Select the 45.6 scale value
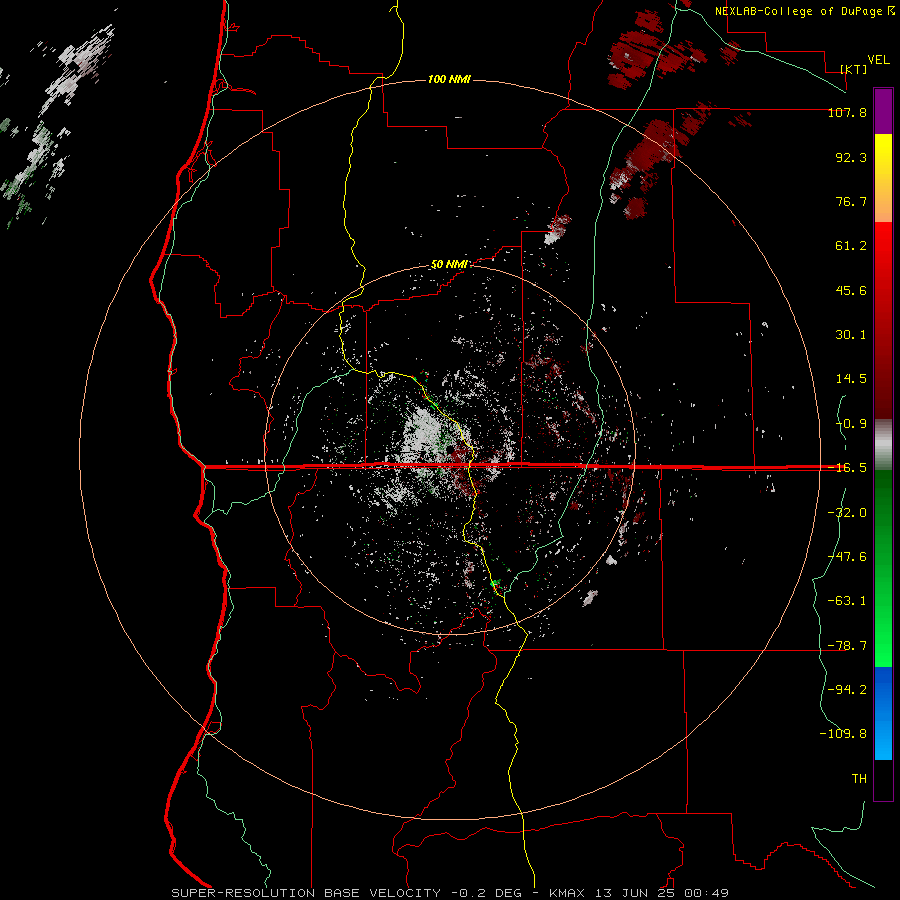The image size is (900, 900). coord(851,290)
